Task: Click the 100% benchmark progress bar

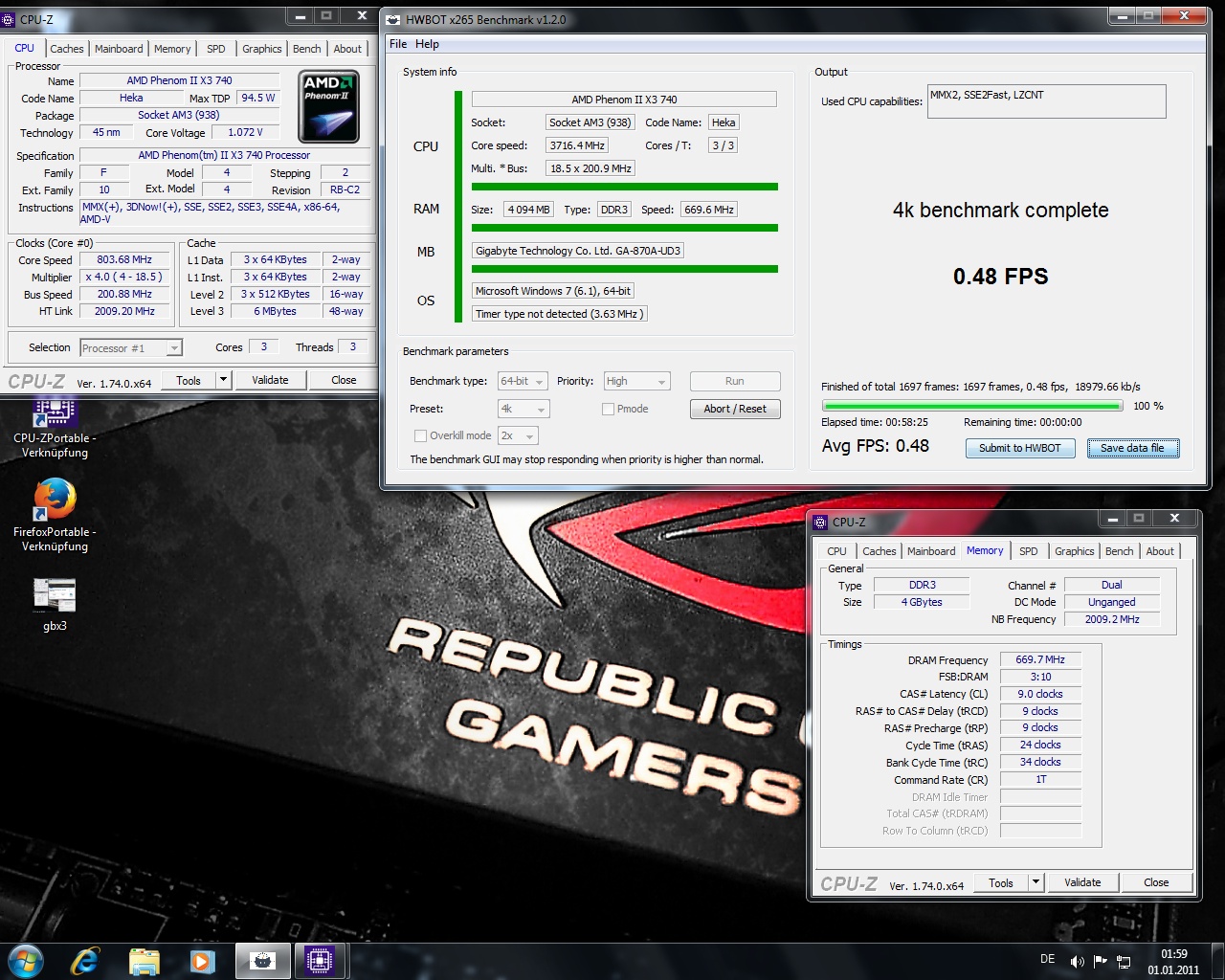Action: pos(972,406)
